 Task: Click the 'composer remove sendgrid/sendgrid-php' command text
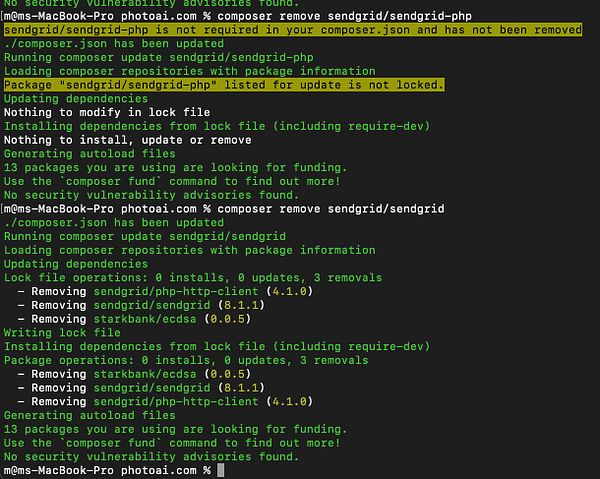[344, 16]
